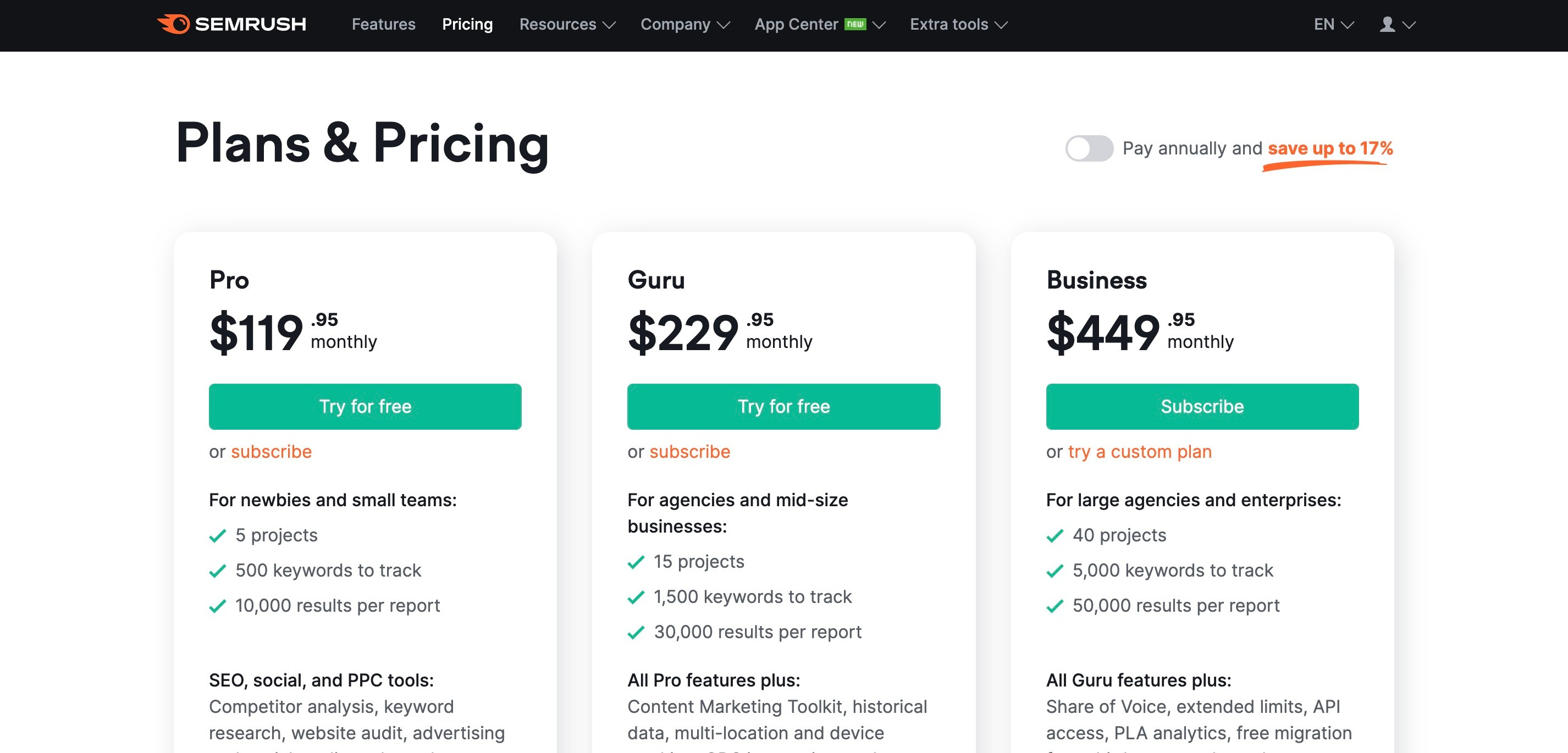Click 'SEO, social, and PPC tools:' heading

tap(322, 680)
